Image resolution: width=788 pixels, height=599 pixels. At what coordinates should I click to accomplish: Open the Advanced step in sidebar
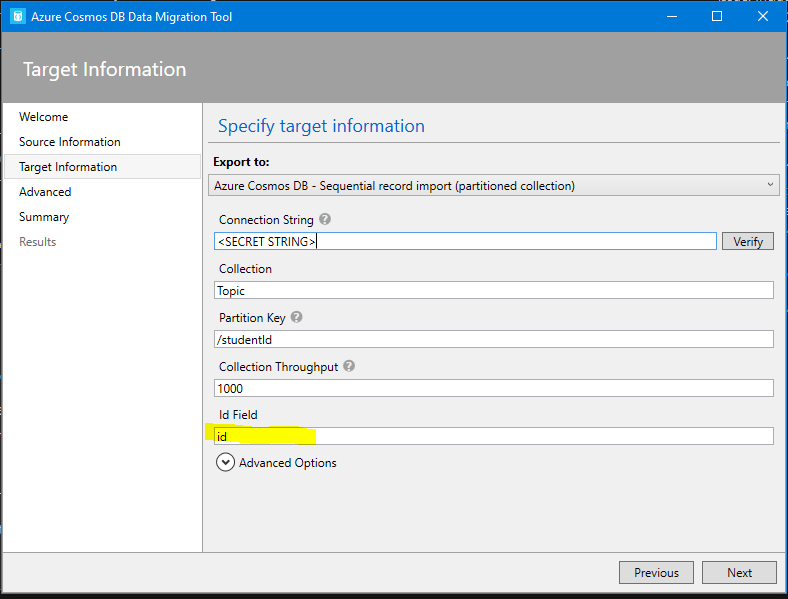click(x=45, y=192)
